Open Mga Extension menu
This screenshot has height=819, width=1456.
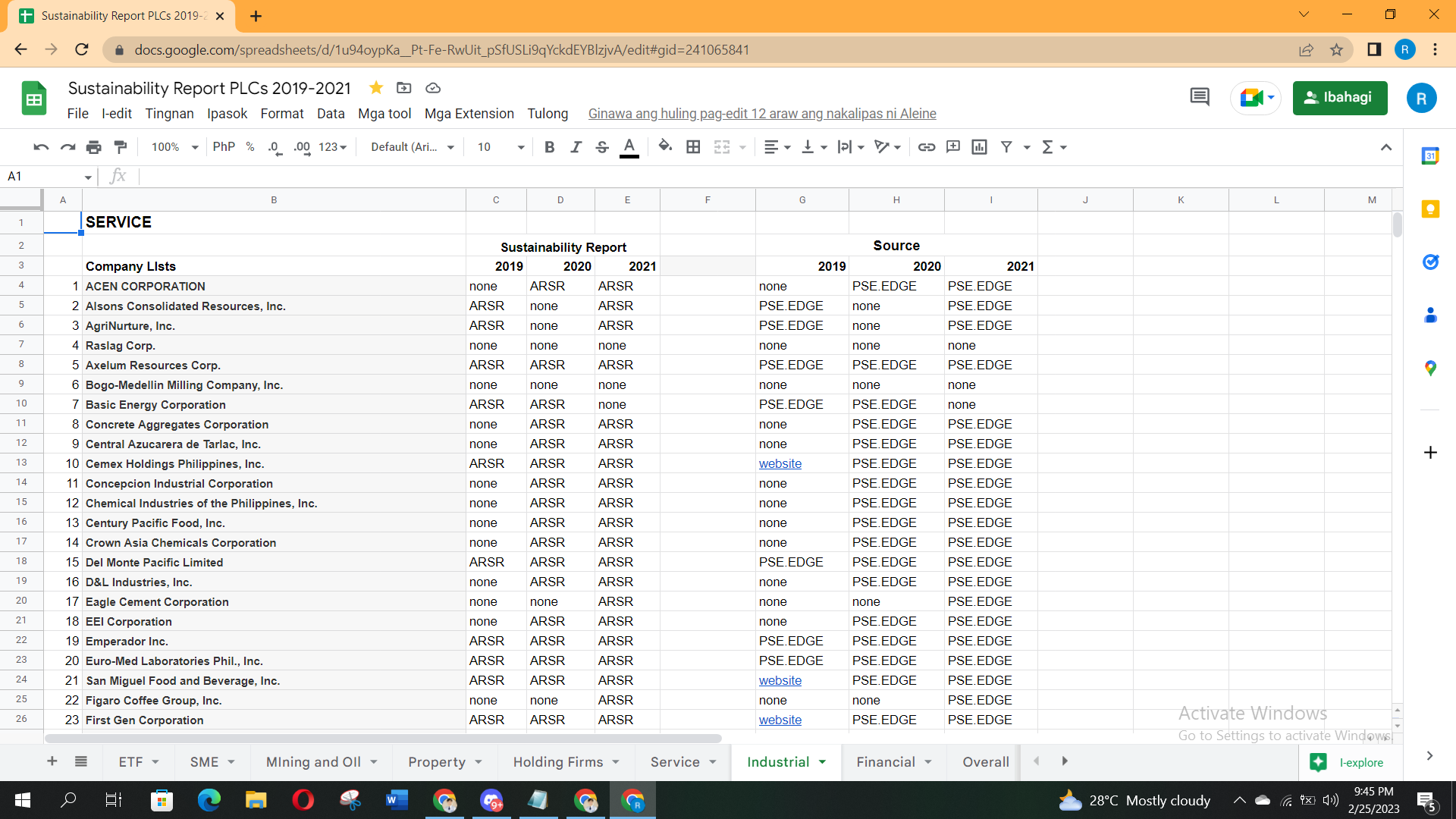469,114
